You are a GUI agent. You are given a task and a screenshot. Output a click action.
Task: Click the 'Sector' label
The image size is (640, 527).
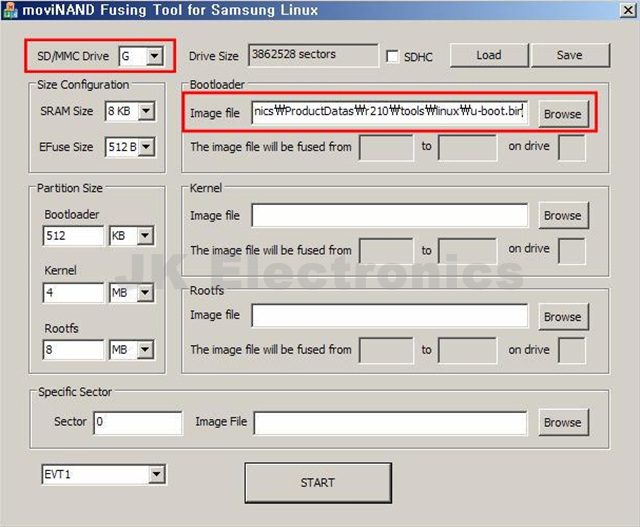coord(70,421)
